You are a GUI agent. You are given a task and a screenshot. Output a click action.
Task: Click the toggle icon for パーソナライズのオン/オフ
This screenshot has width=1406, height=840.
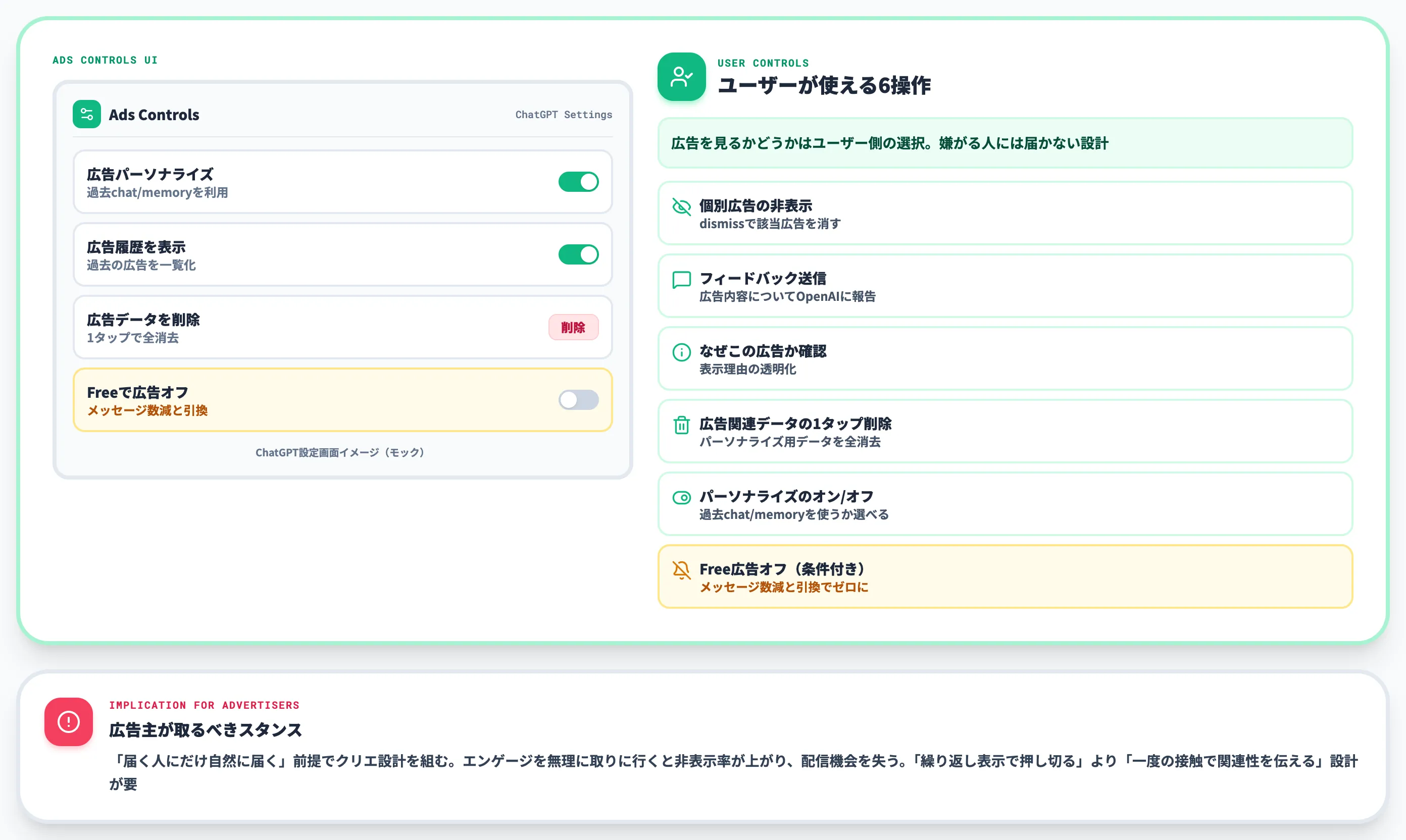[x=681, y=498]
